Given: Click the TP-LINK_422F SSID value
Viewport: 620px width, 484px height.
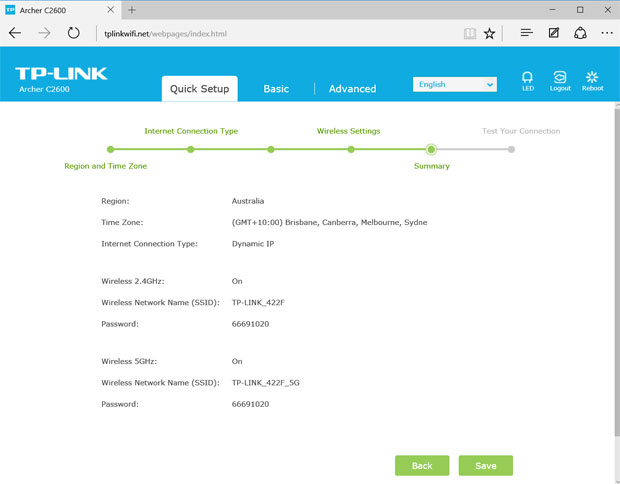Looking at the screenshot, I should click(x=258, y=302).
